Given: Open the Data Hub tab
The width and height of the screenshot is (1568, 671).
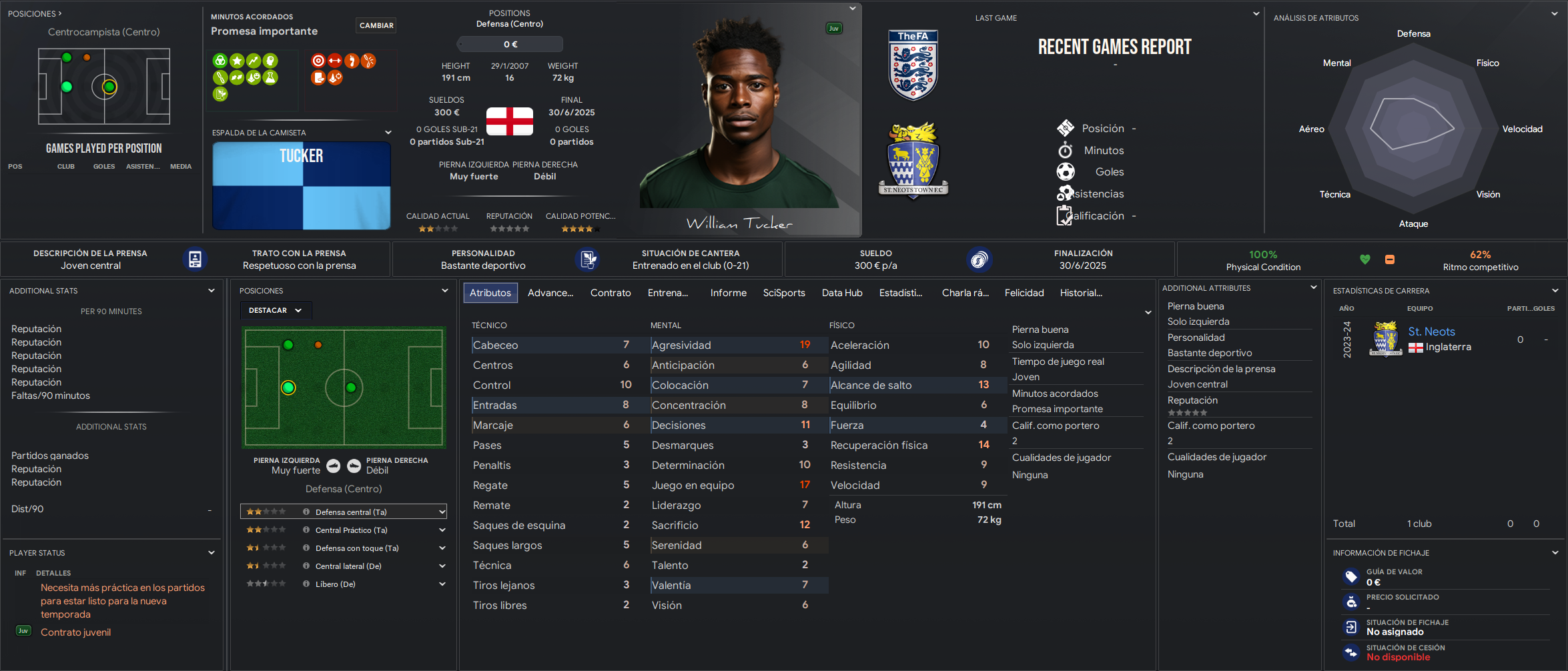Looking at the screenshot, I should coord(842,293).
